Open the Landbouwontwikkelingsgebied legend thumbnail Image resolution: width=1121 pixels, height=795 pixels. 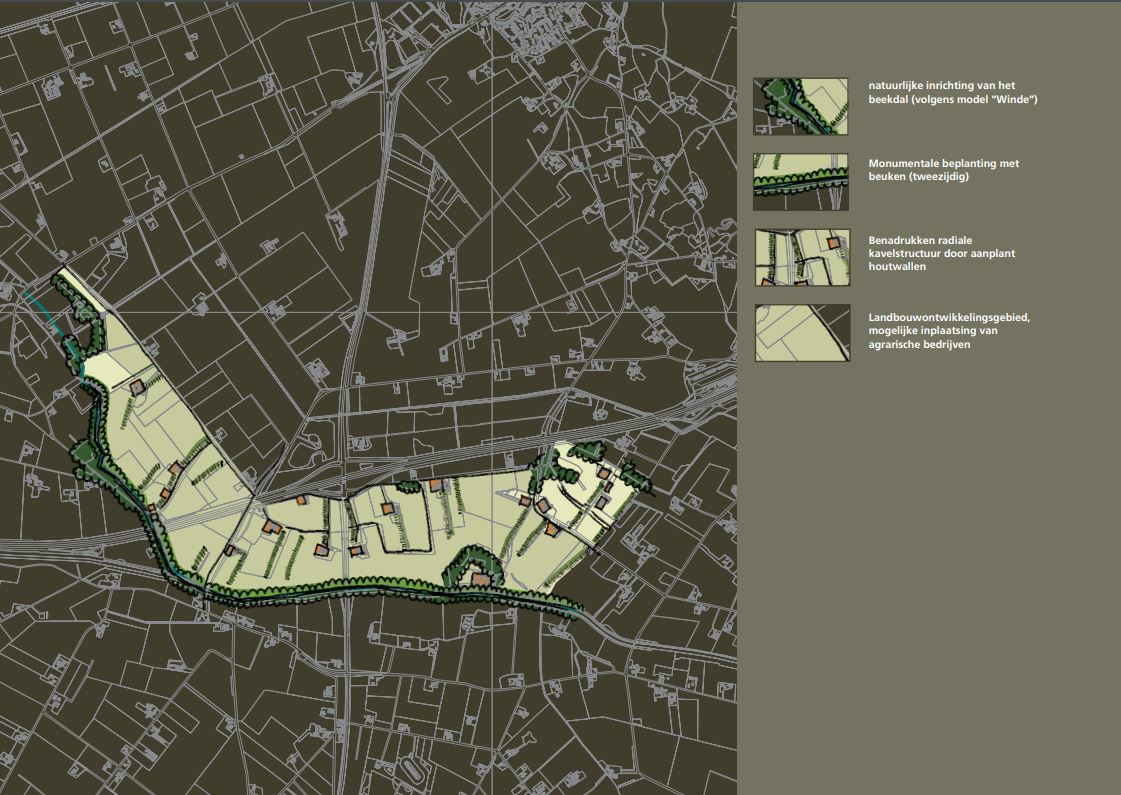(802, 333)
